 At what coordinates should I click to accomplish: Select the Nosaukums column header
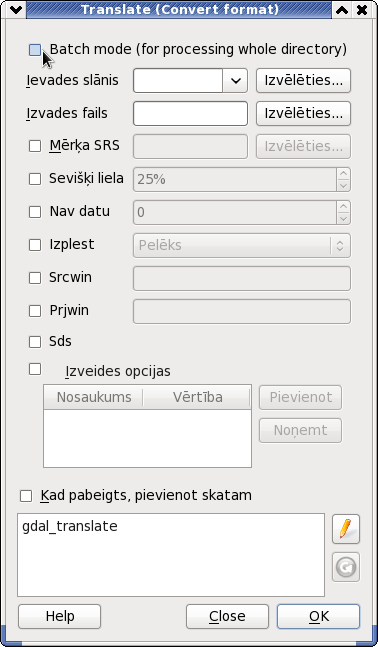(x=94, y=397)
